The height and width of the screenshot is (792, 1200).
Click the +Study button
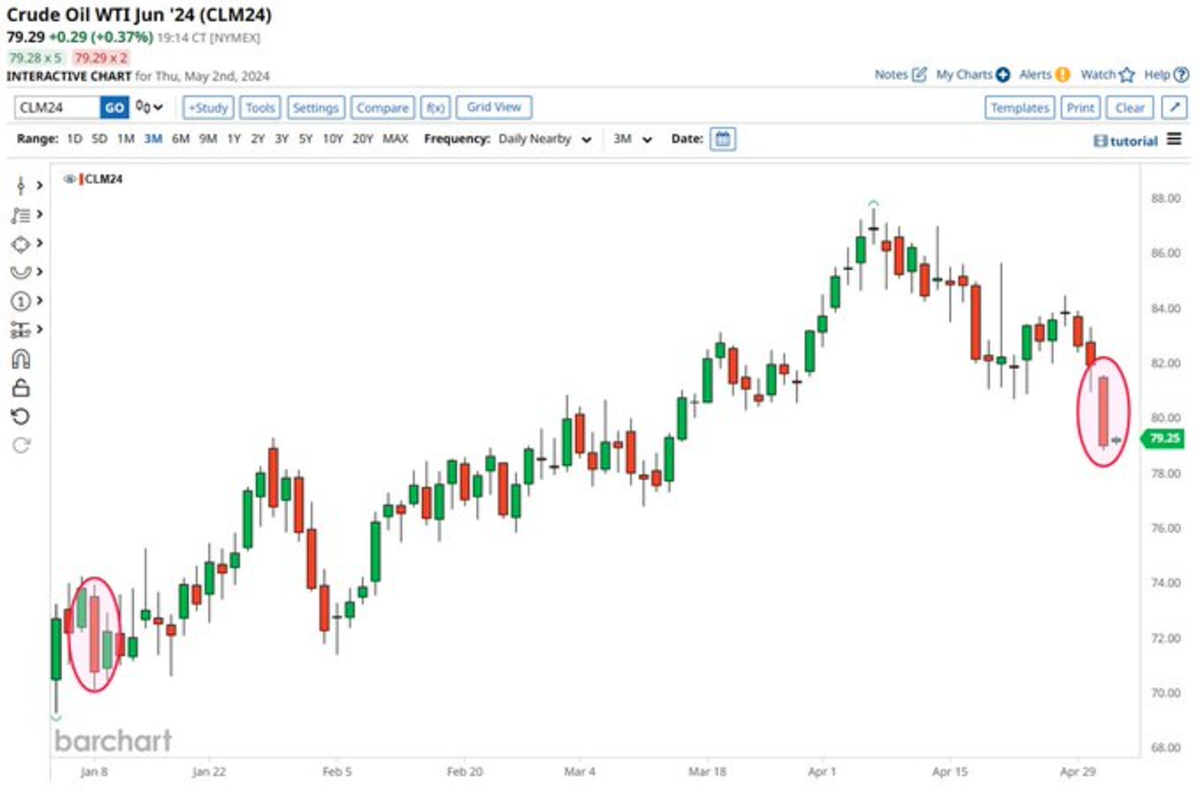tap(208, 108)
